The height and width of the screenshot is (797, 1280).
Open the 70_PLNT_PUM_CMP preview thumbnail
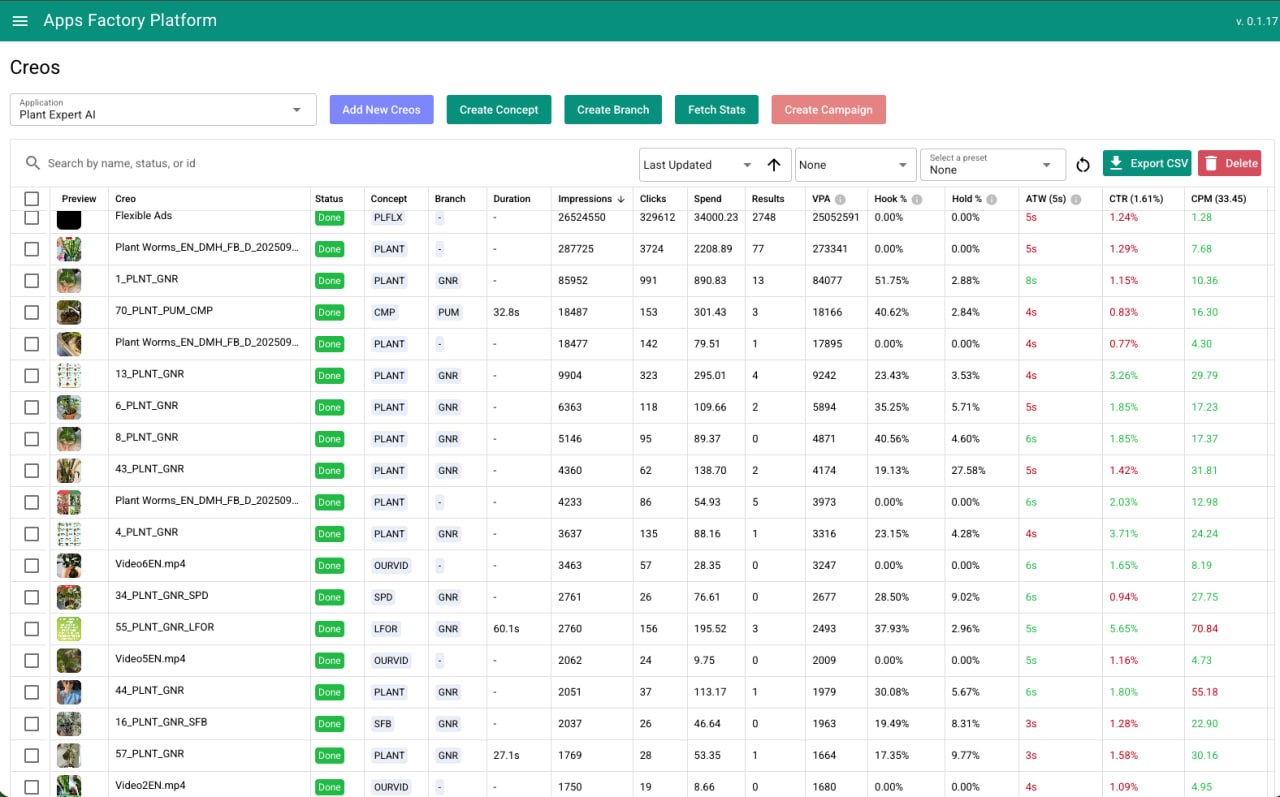point(69,312)
